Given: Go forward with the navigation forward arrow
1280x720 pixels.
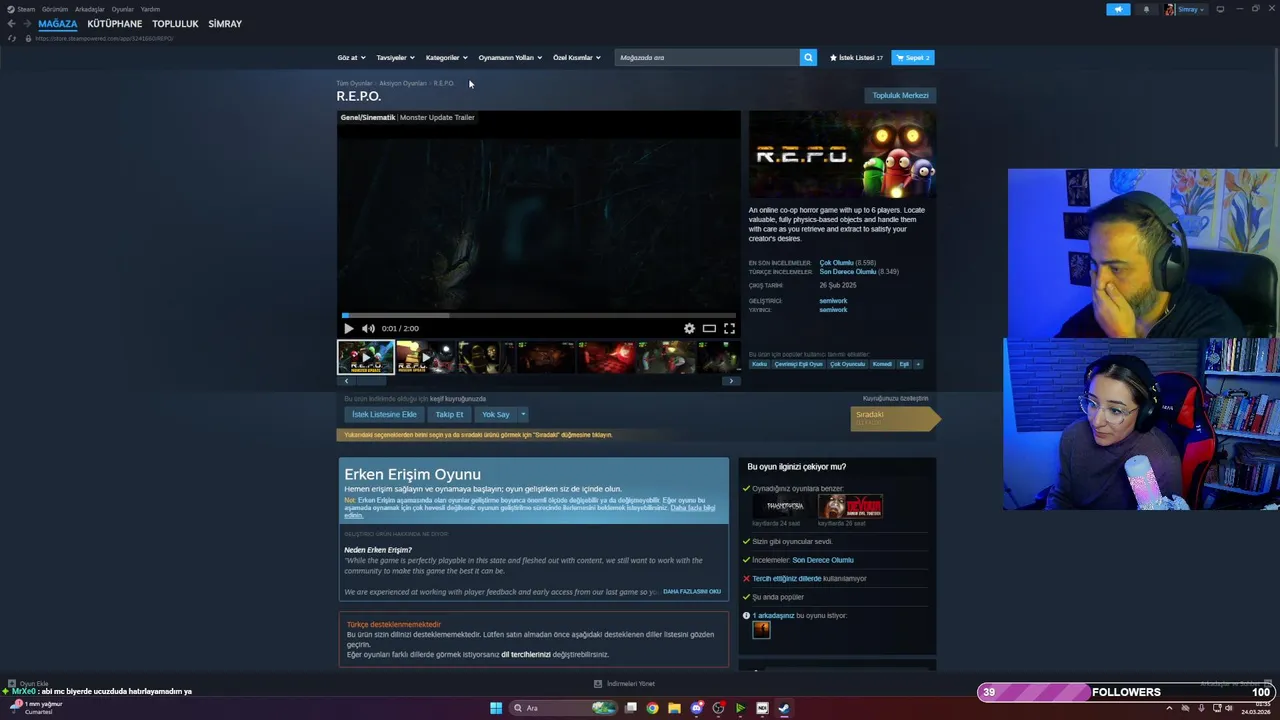Looking at the screenshot, I should click(25, 24).
